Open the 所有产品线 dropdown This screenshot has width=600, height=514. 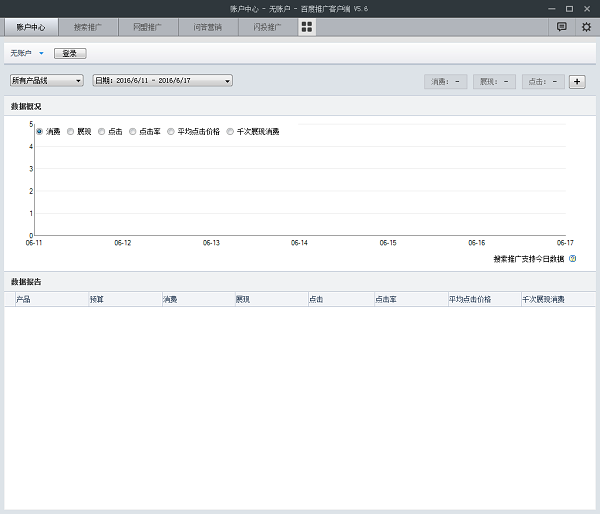click(47, 80)
